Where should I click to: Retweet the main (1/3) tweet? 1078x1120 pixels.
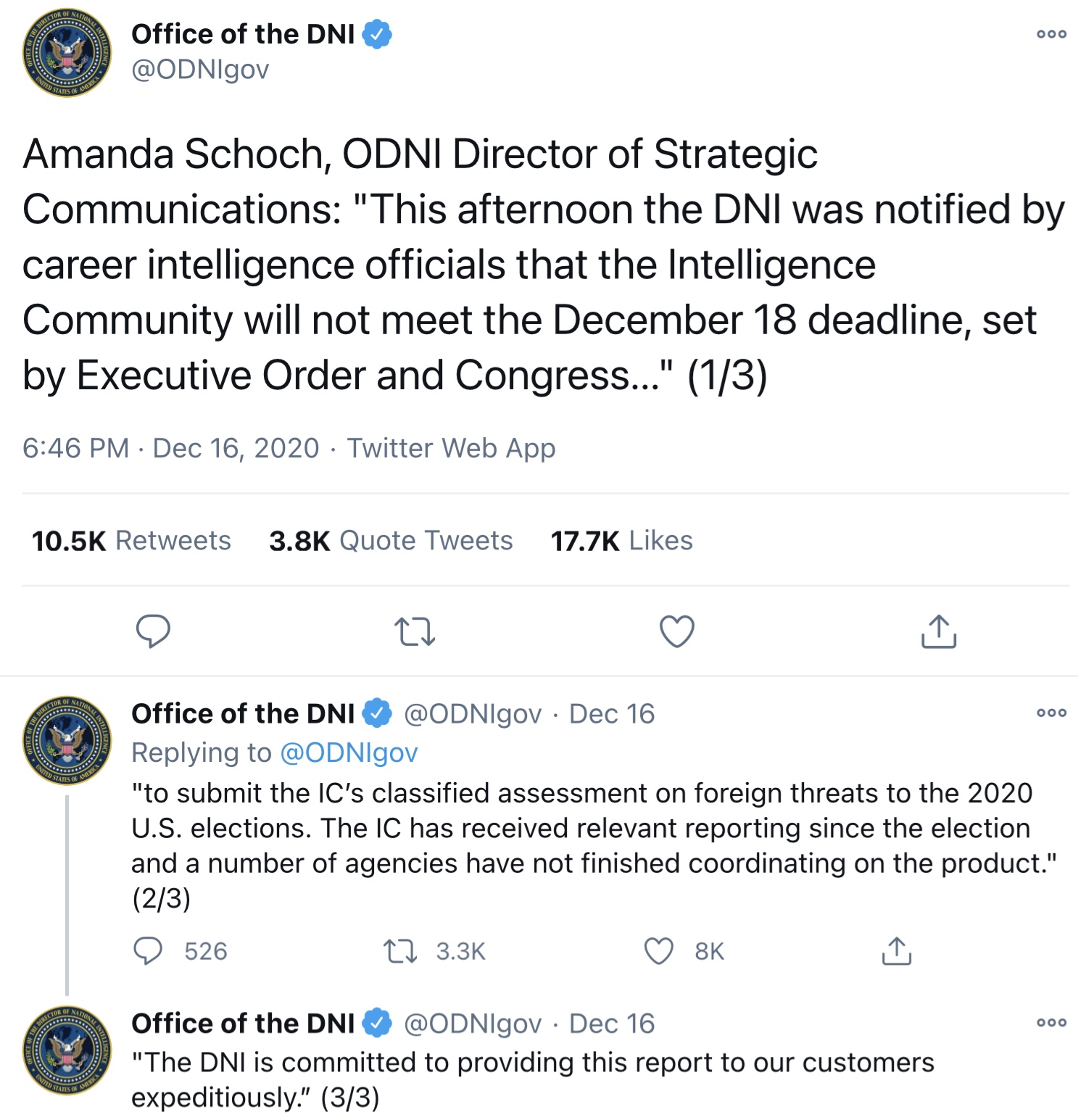[415, 631]
